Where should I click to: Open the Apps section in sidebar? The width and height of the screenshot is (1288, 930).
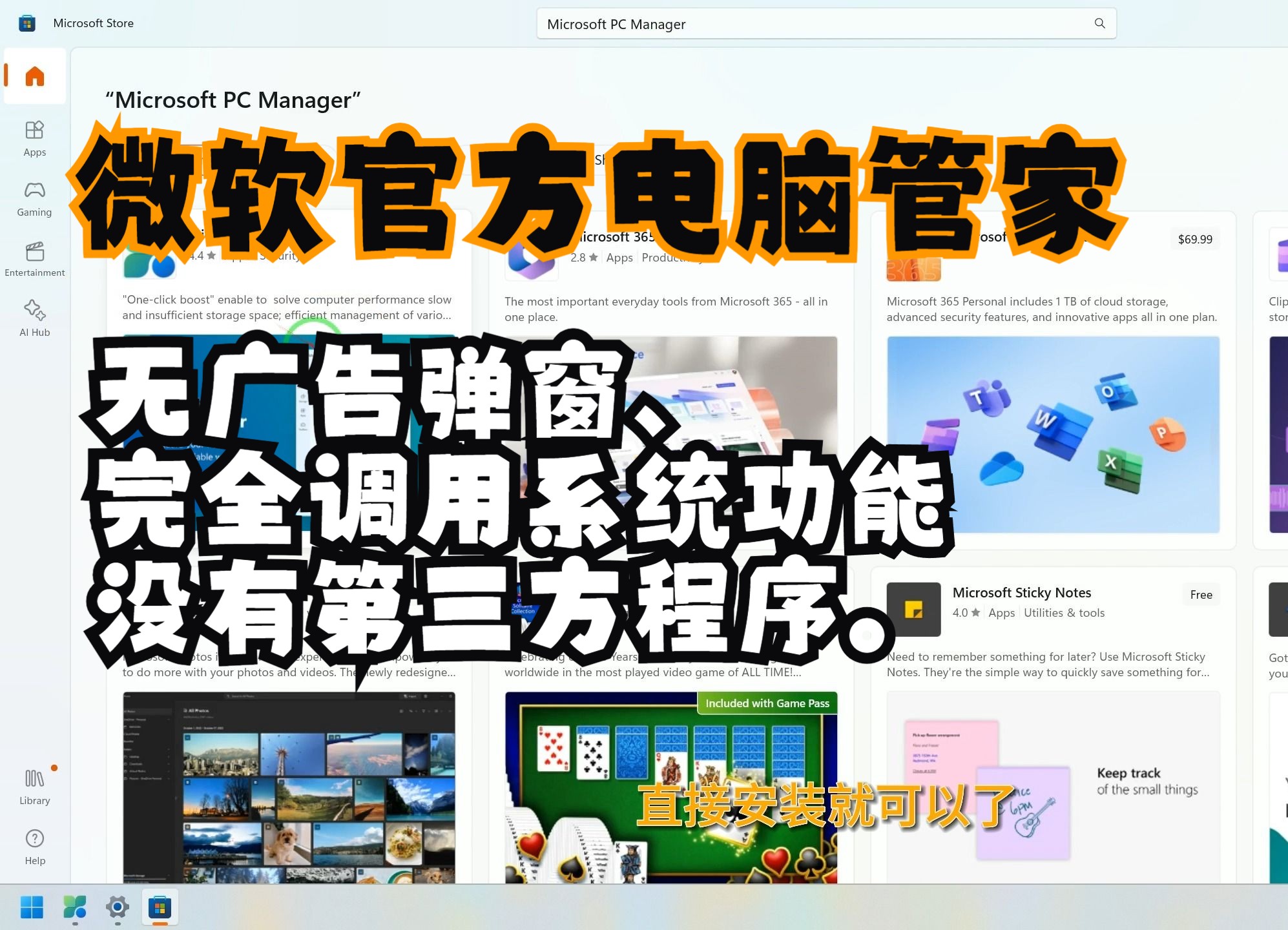tap(35, 139)
